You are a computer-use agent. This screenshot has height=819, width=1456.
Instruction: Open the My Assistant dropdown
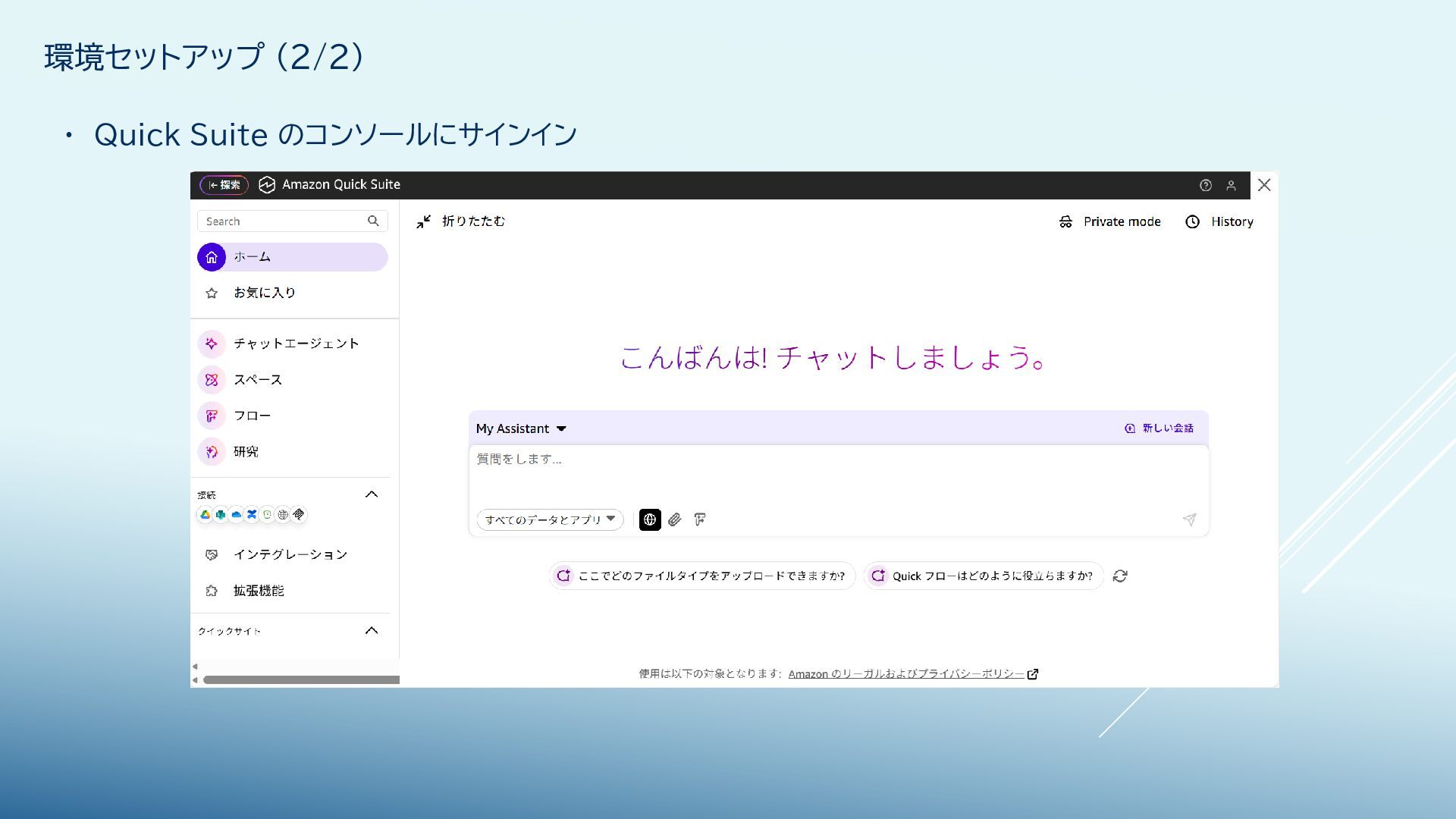pos(521,428)
